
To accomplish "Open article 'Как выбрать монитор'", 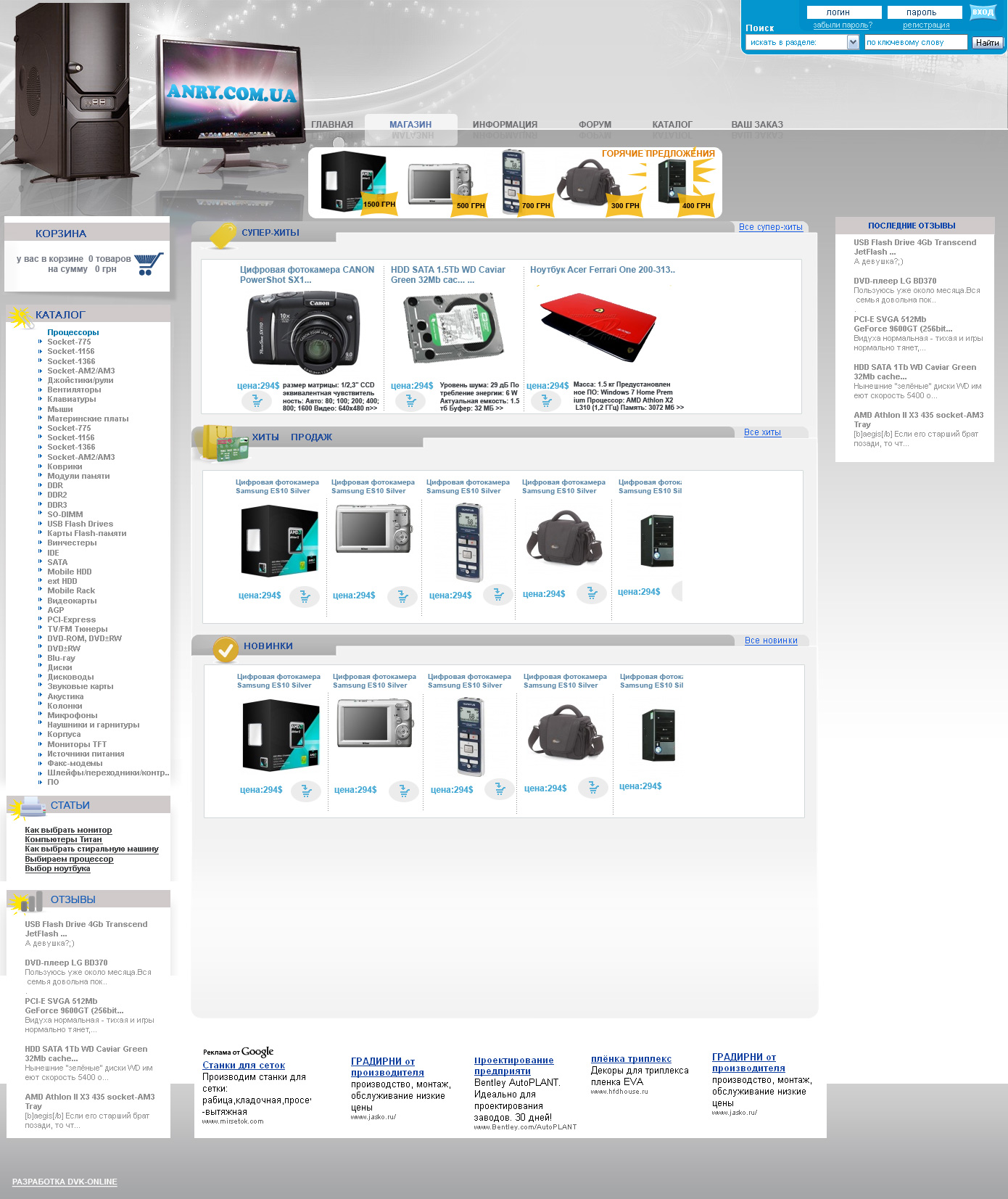I will tap(68, 830).
